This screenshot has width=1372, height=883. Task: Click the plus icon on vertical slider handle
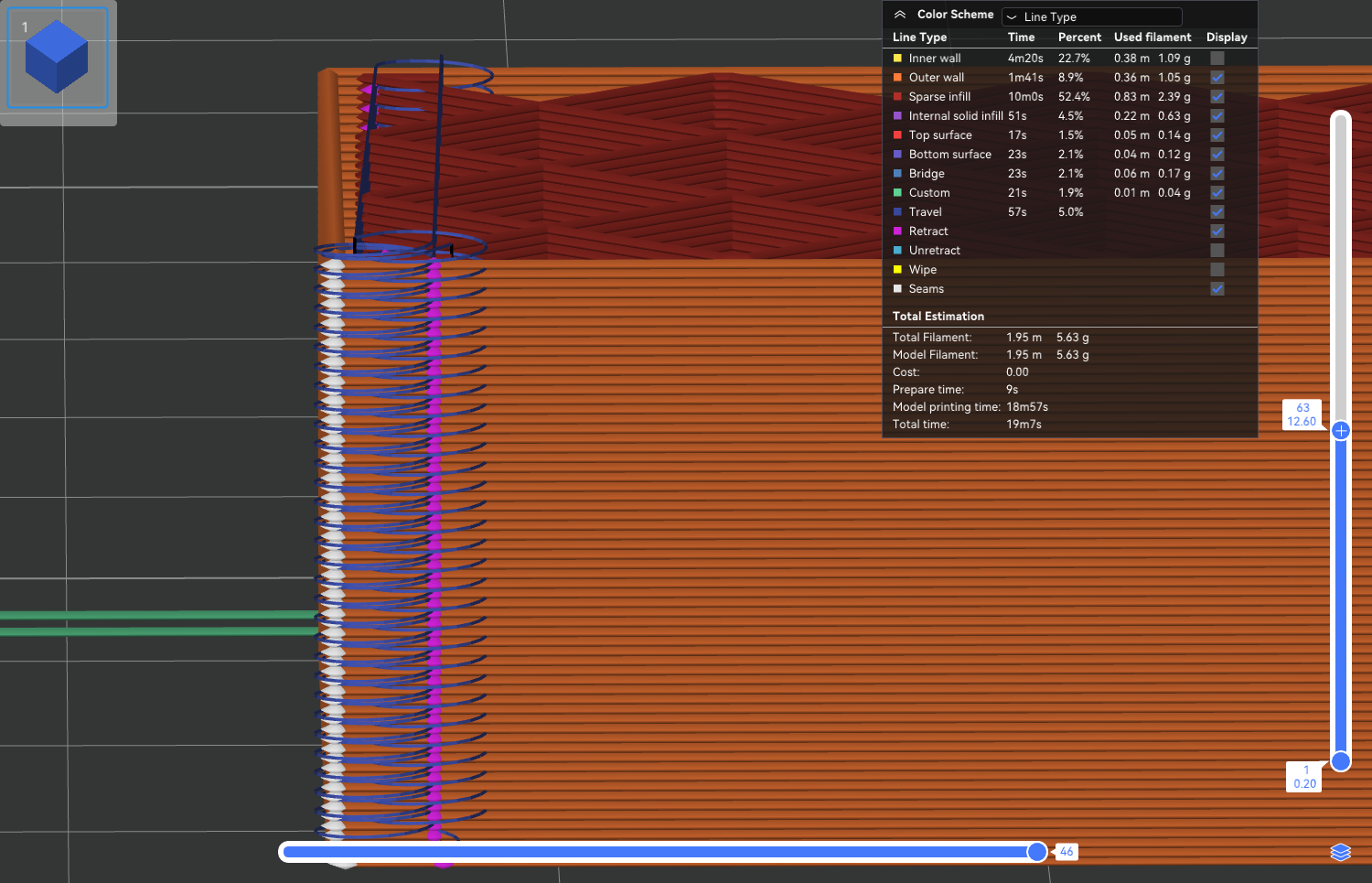[1341, 431]
